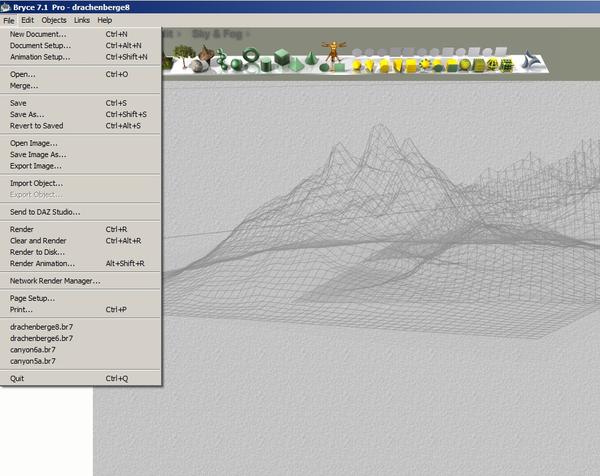This screenshot has width=600, height=476.
Task: Create a green sphere primitive
Action: coord(235,65)
